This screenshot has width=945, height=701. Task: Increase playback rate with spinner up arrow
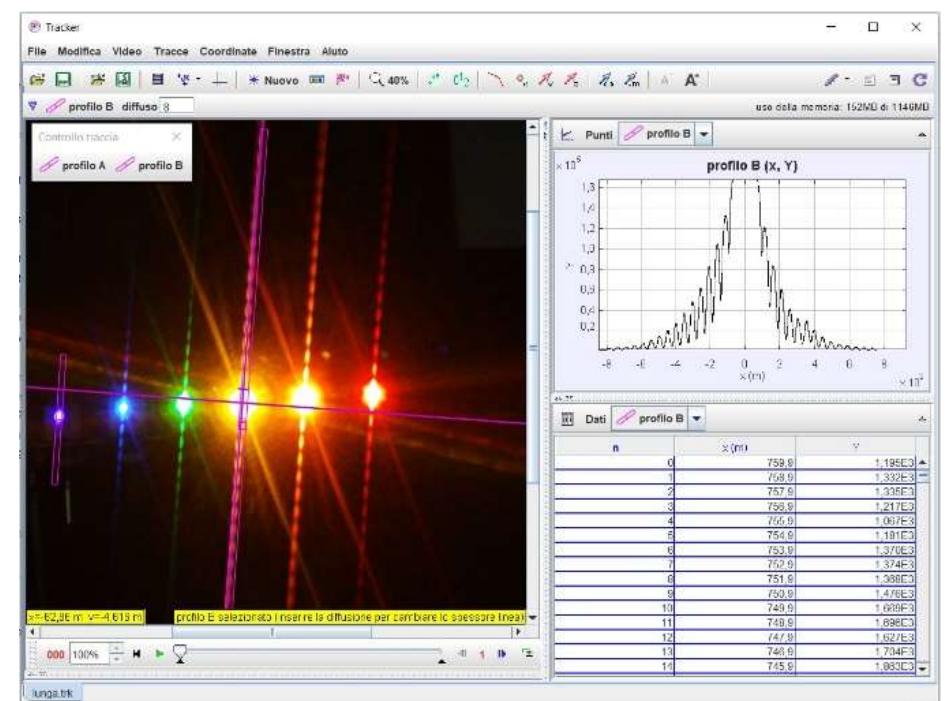click(116, 650)
